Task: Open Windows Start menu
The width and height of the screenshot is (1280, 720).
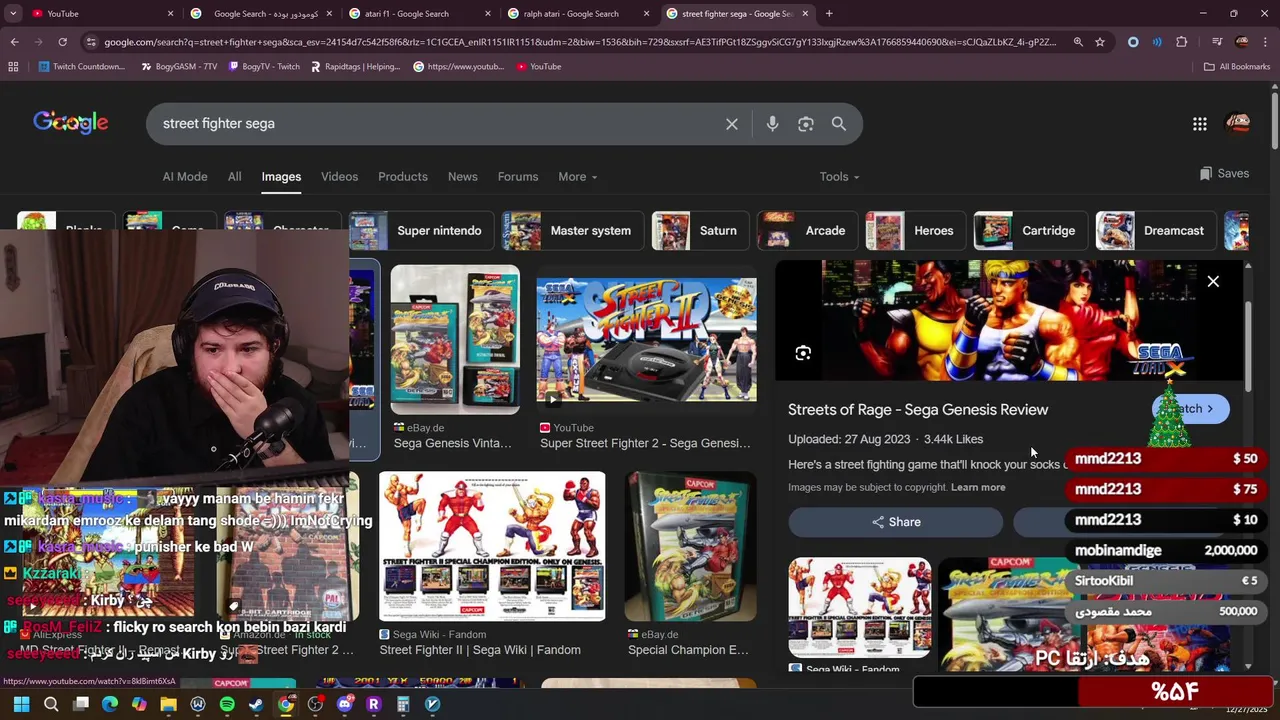Action: (x=21, y=704)
